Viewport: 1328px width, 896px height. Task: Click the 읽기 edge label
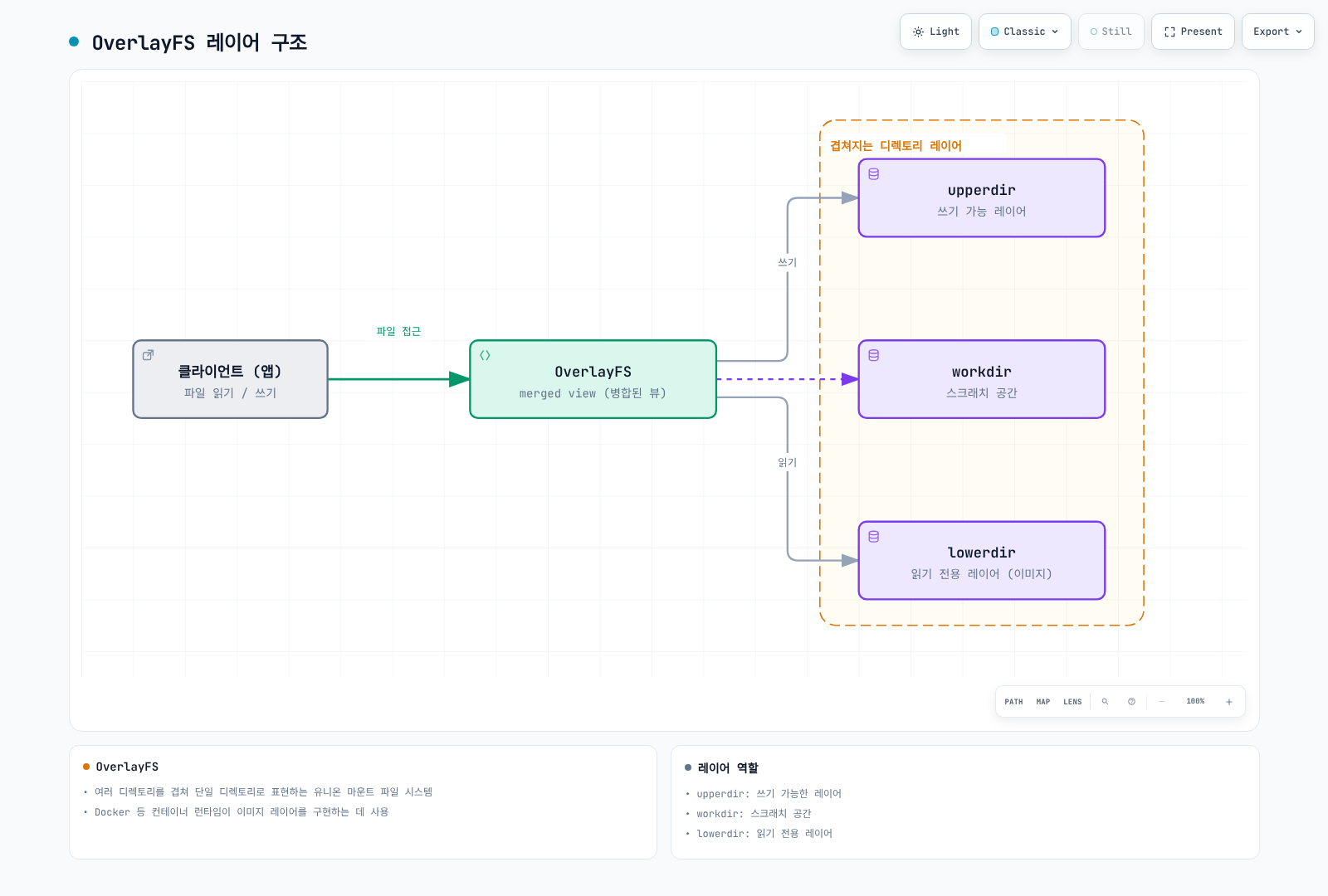click(787, 463)
